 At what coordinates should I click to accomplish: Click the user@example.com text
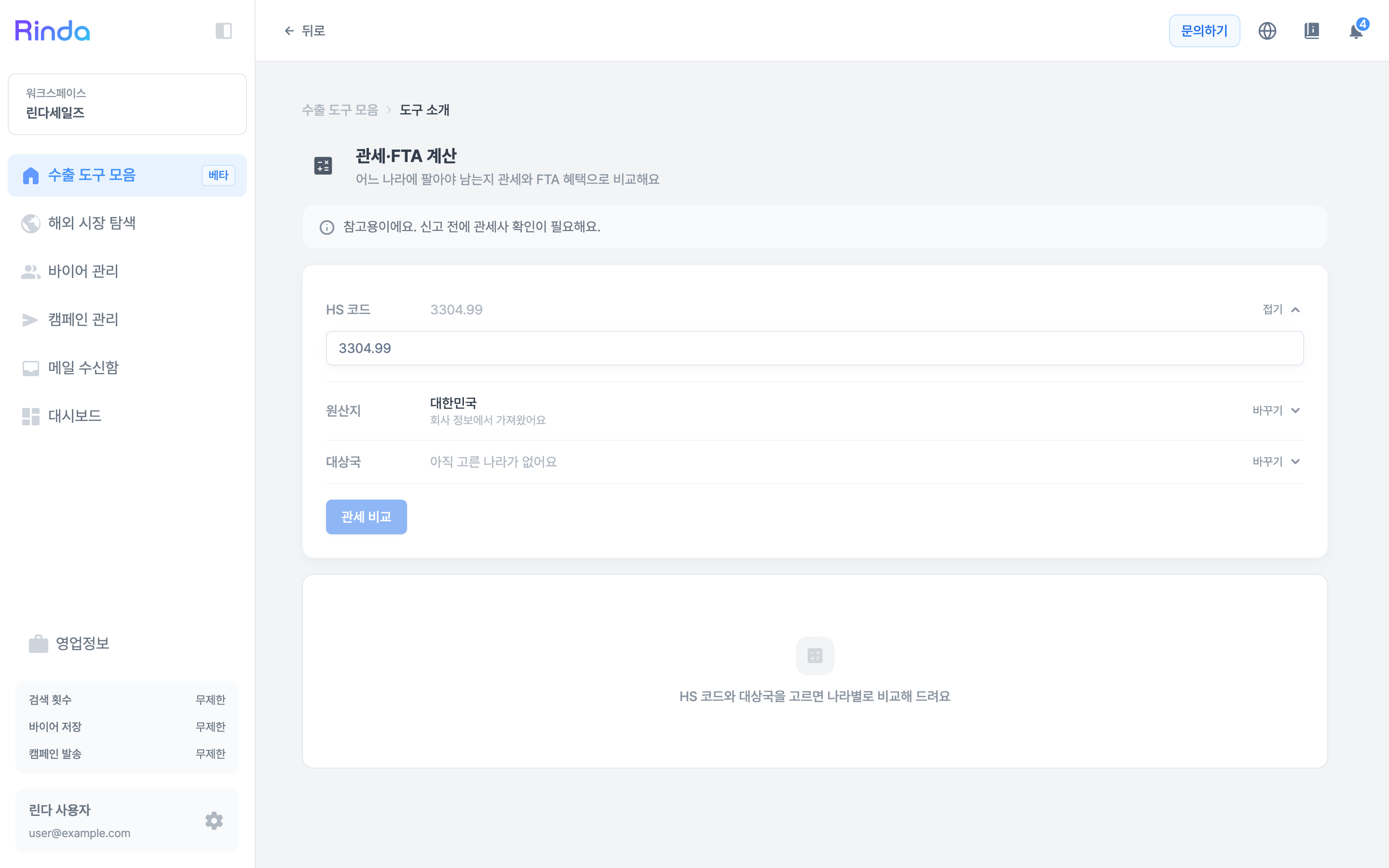(x=79, y=833)
